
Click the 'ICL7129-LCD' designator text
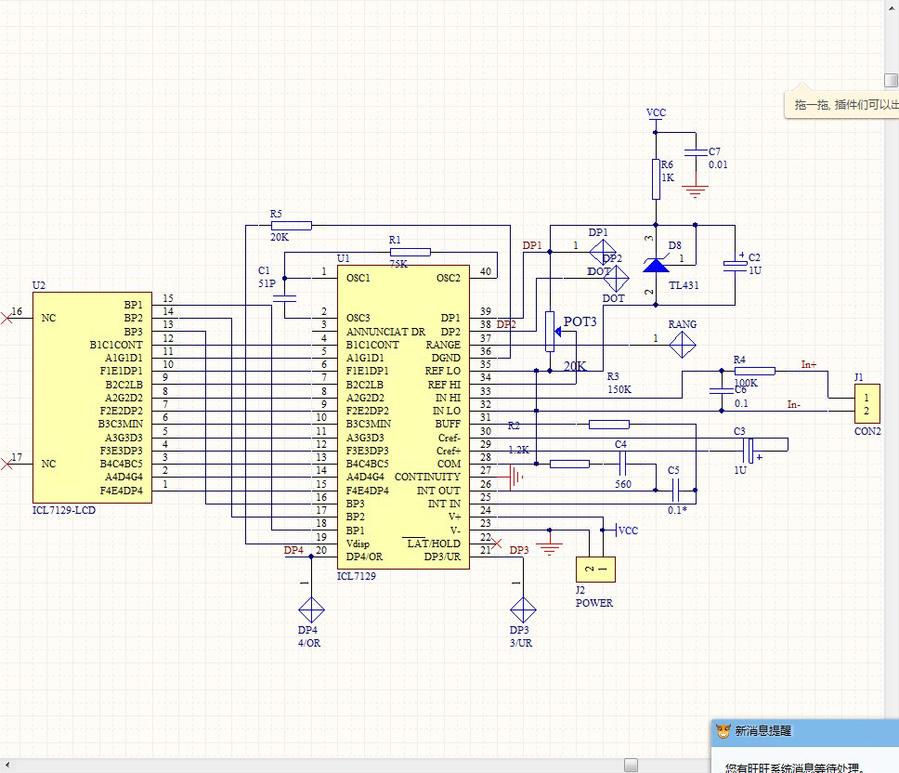[64, 510]
